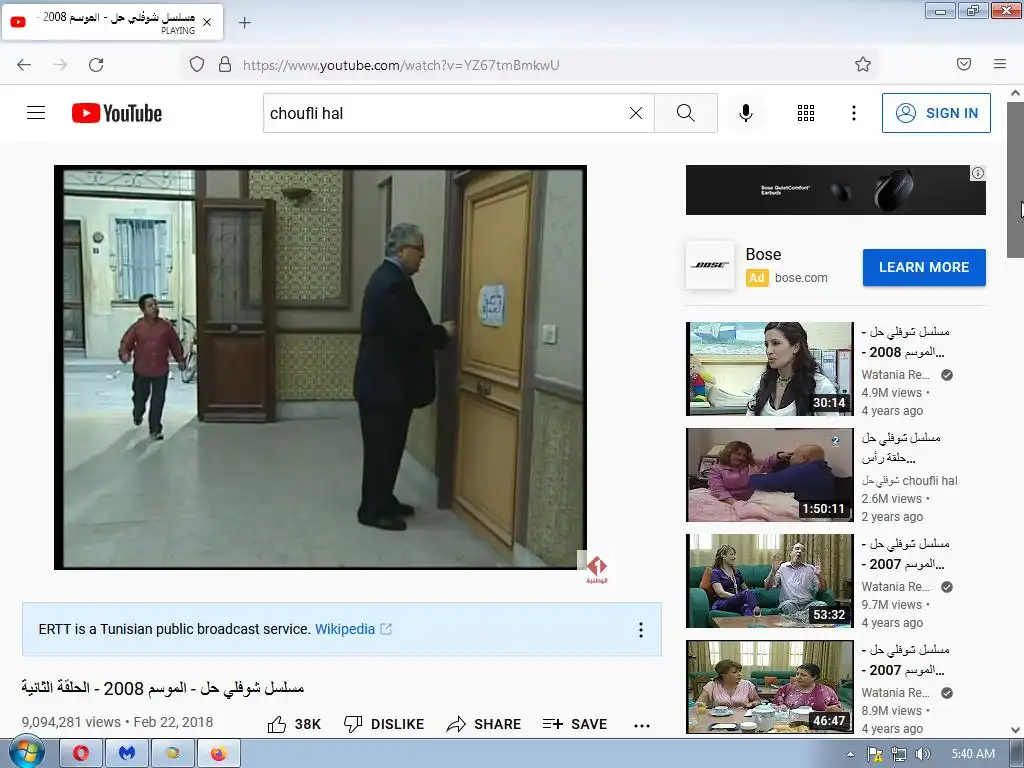The height and width of the screenshot is (768, 1024).
Task: Bookmark this page with star
Action: (863, 64)
